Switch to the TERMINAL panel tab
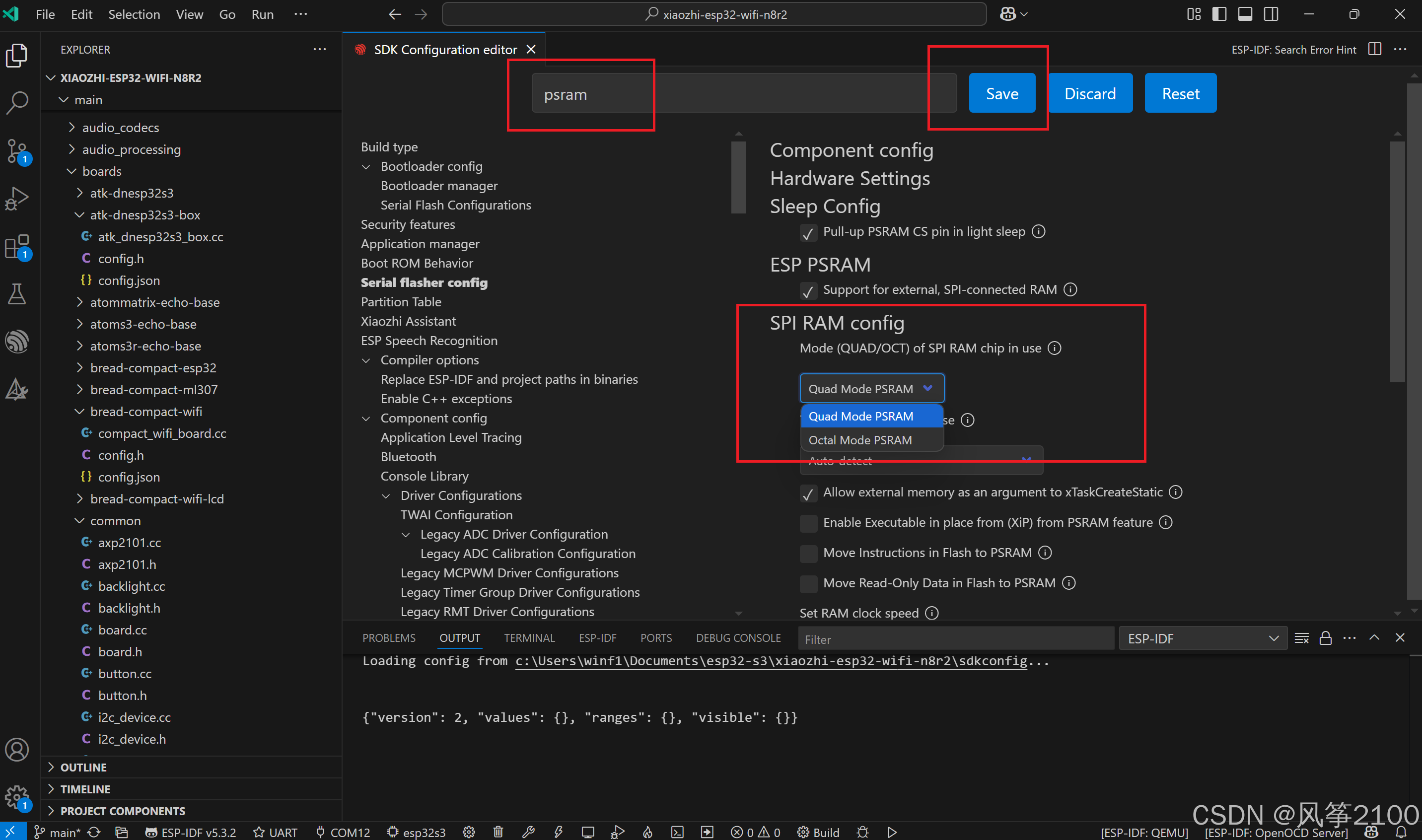Image resolution: width=1422 pixels, height=840 pixels. [x=529, y=638]
